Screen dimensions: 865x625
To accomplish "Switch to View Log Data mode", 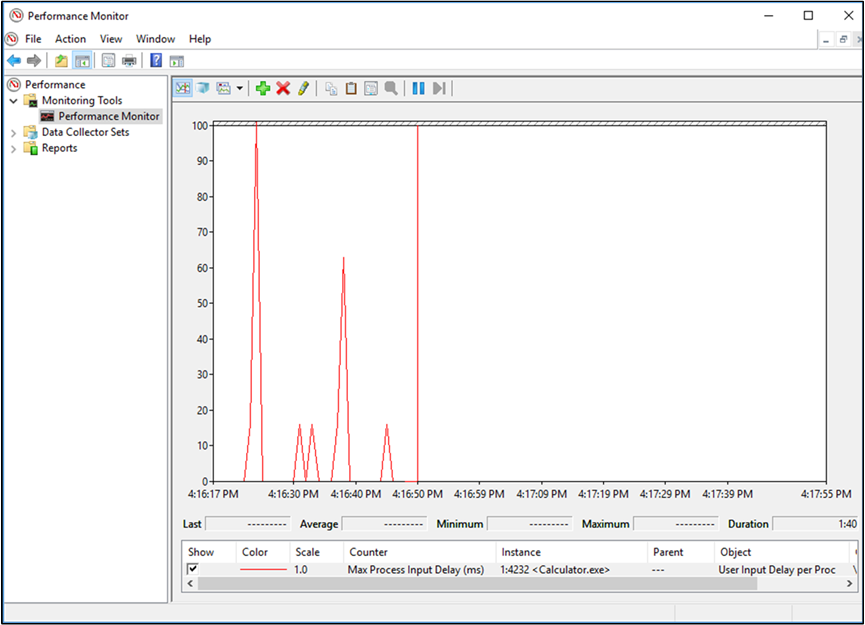I will (x=204, y=88).
